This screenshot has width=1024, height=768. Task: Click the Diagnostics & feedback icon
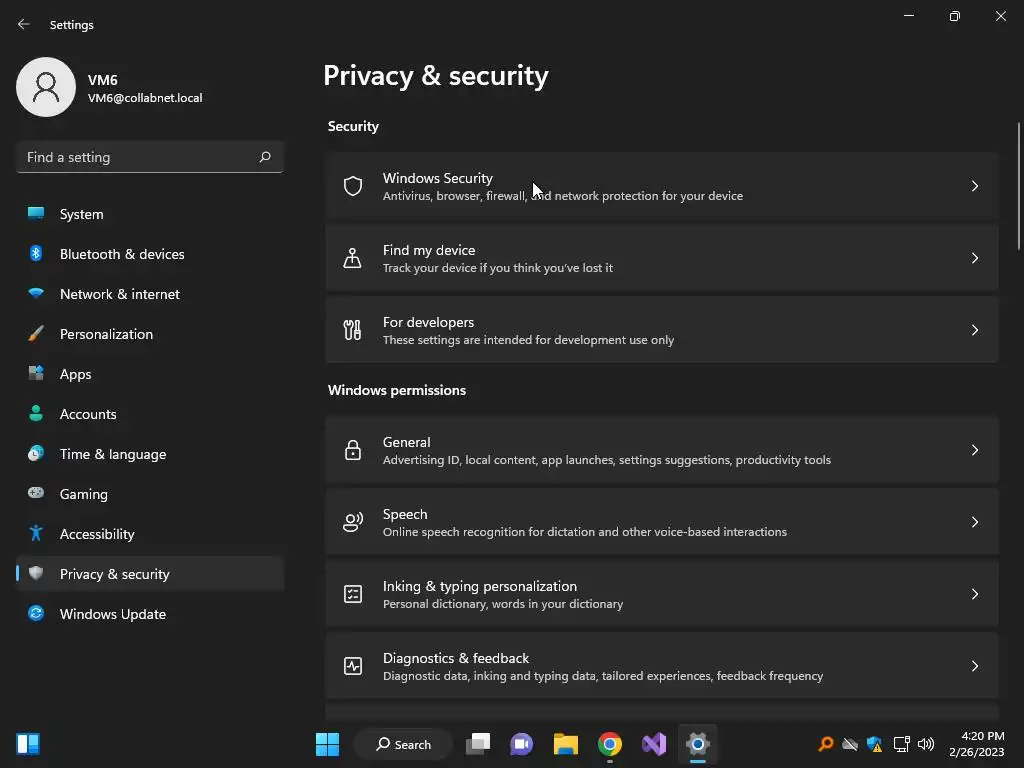pos(353,666)
